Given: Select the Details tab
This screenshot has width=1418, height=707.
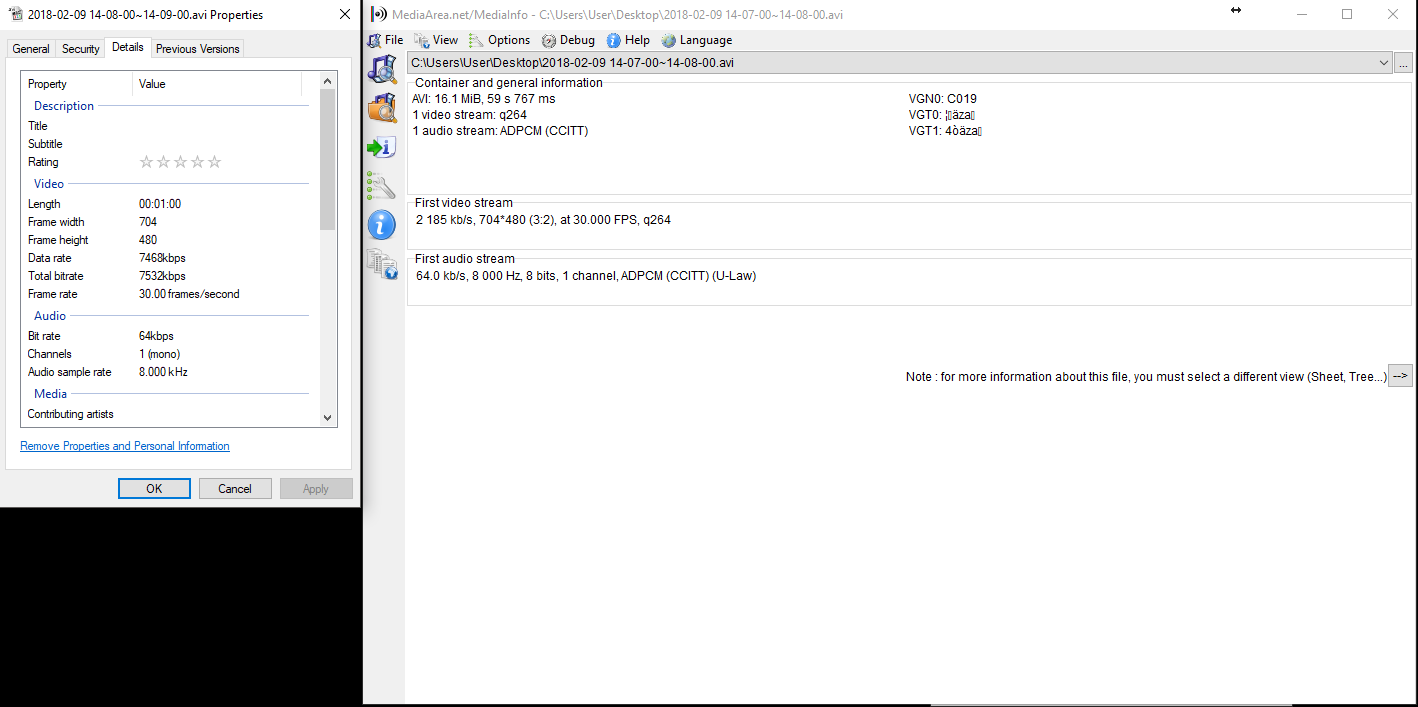Looking at the screenshot, I should 128,47.
